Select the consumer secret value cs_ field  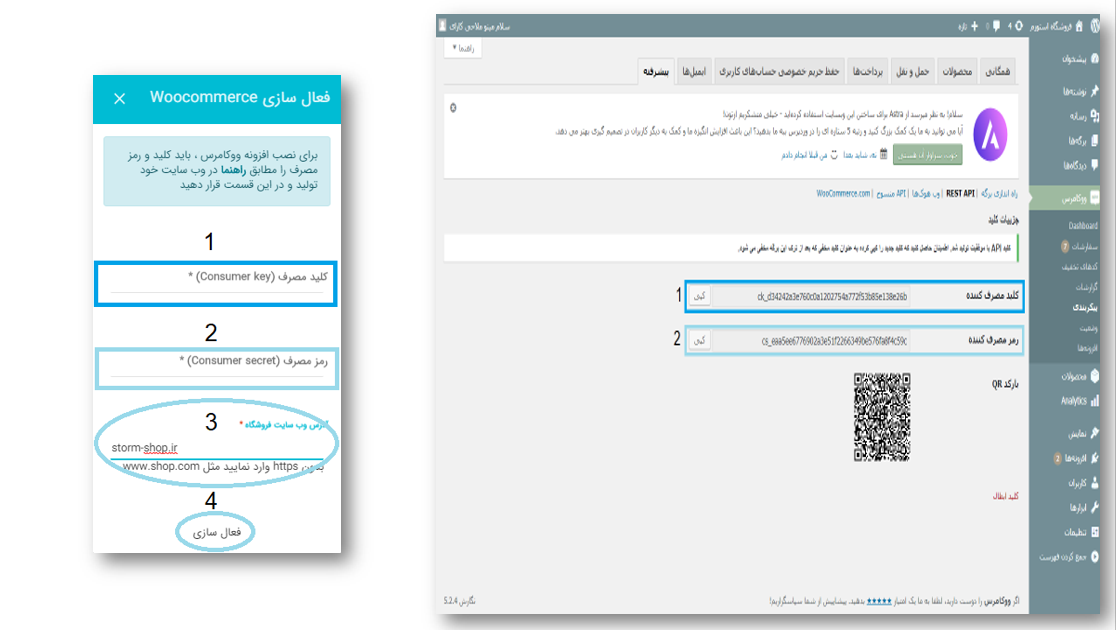811,341
